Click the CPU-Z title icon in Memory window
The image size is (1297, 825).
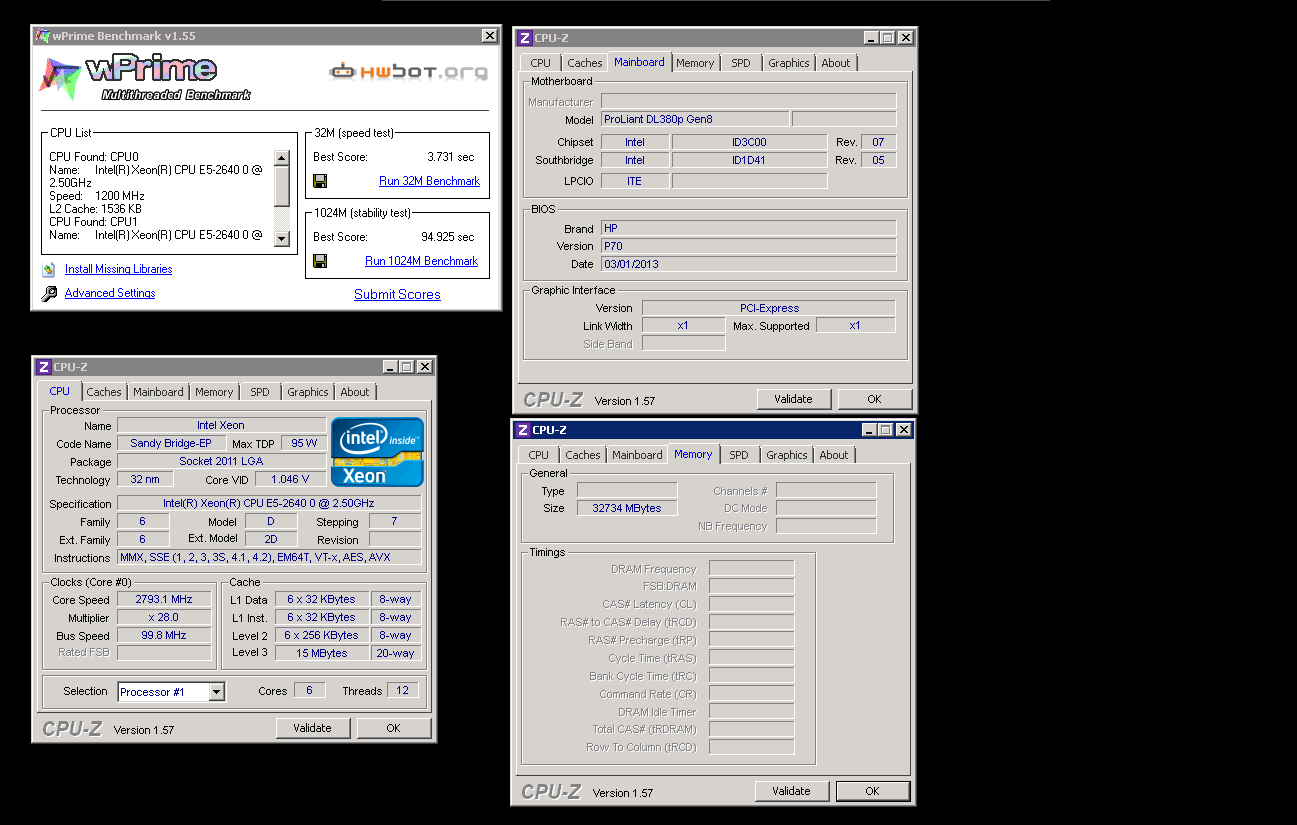tap(522, 430)
